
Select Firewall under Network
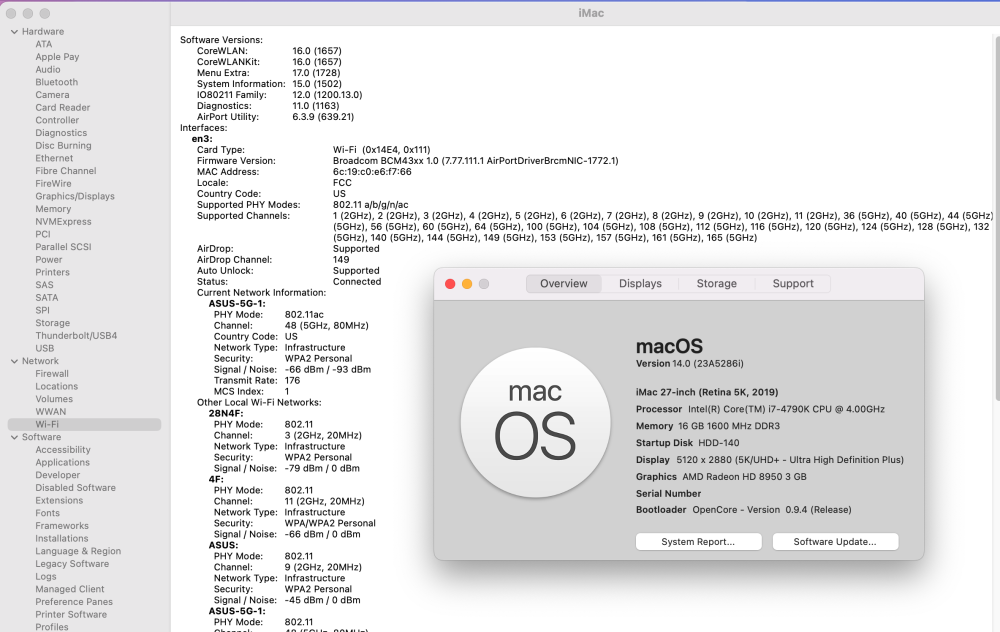click(52, 374)
